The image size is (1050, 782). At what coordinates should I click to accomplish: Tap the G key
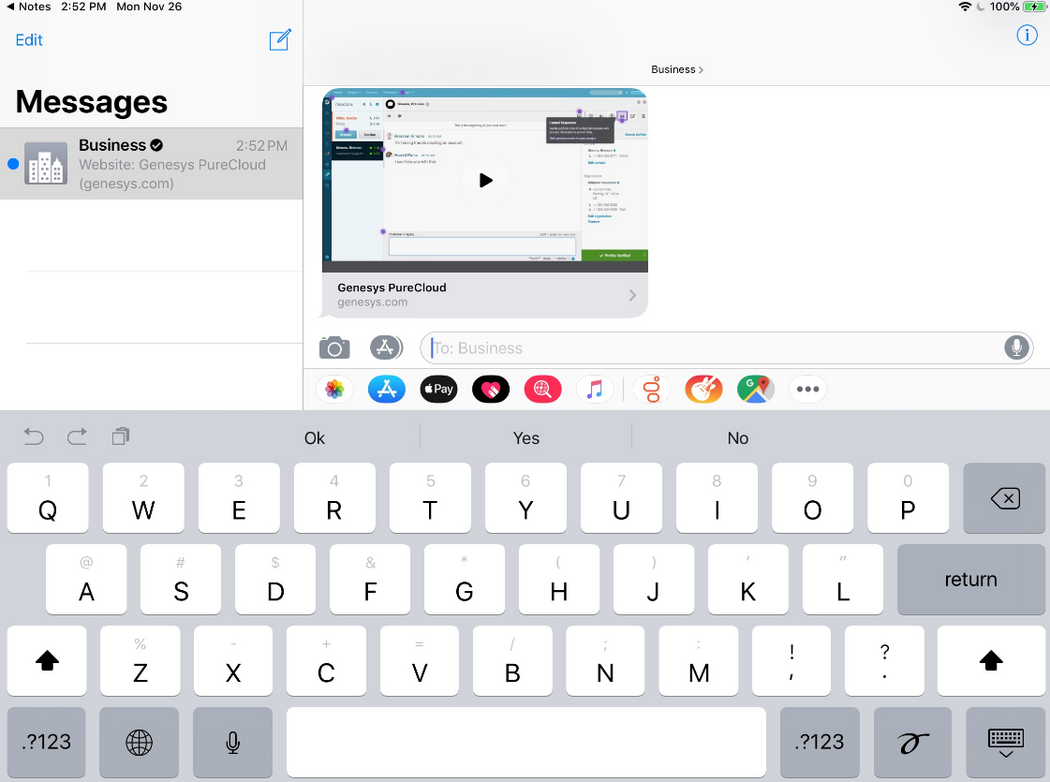click(464, 579)
